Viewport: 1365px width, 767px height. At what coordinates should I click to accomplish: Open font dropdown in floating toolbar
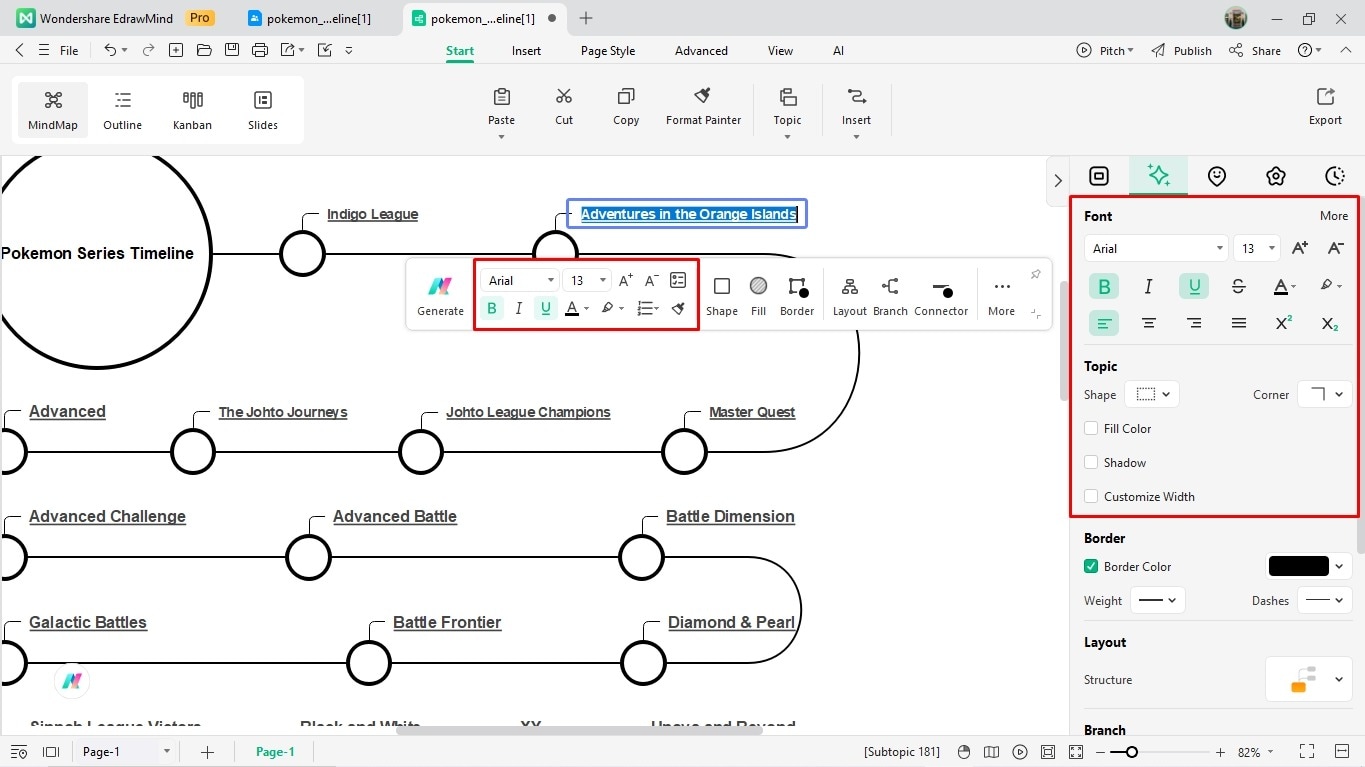click(x=519, y=280)
